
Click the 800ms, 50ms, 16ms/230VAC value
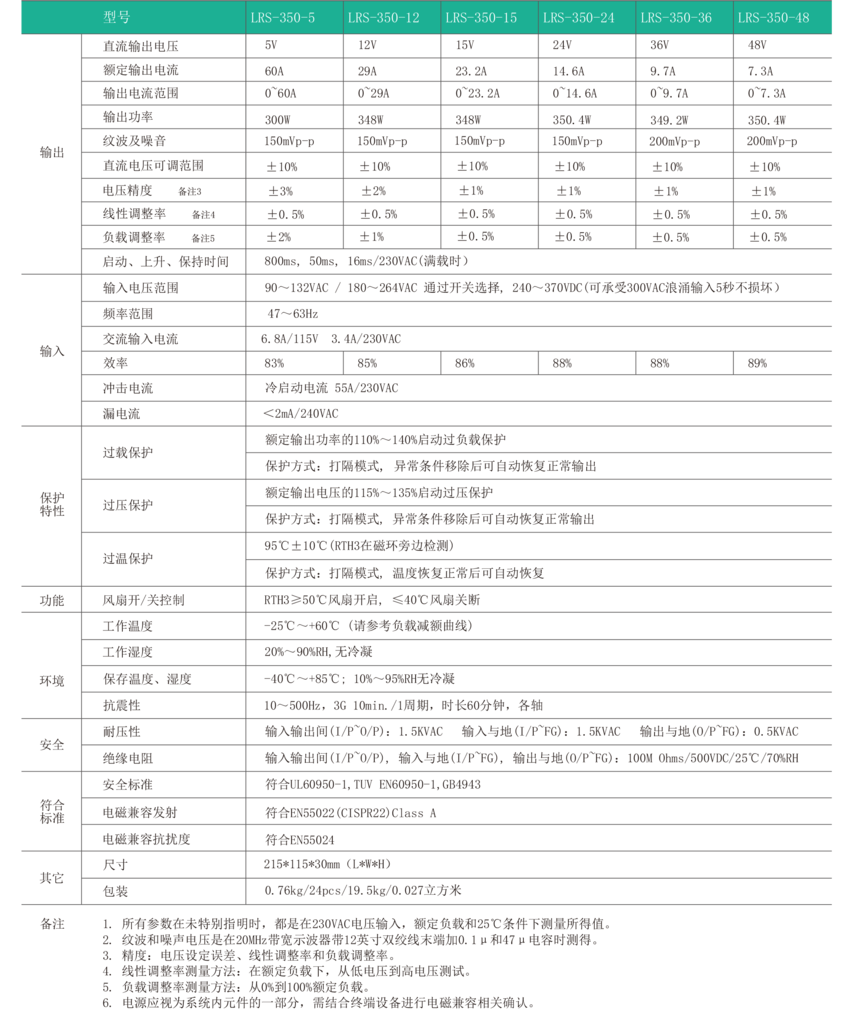pyautogui.click(x=366, y=261)
